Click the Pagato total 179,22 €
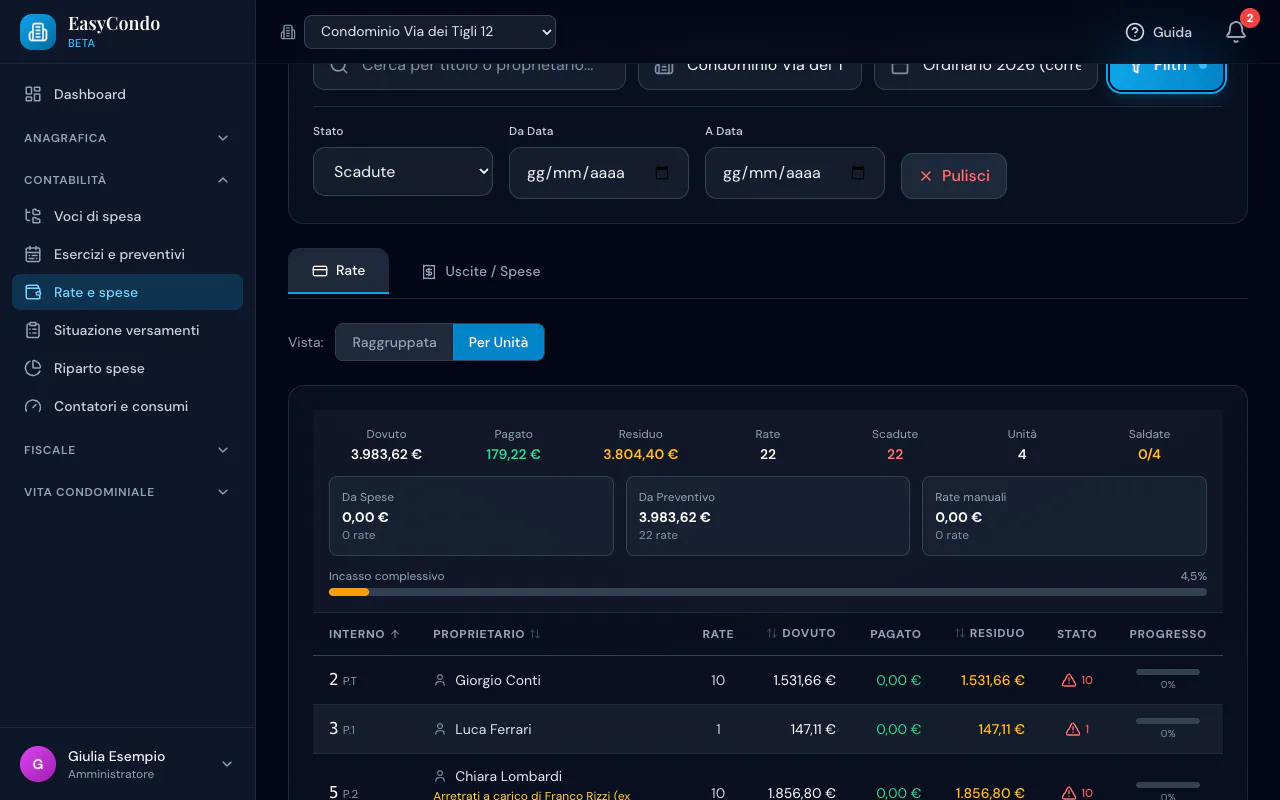Image resolution: width=1280 pixels, height=800 pixels. pos(513,454)
